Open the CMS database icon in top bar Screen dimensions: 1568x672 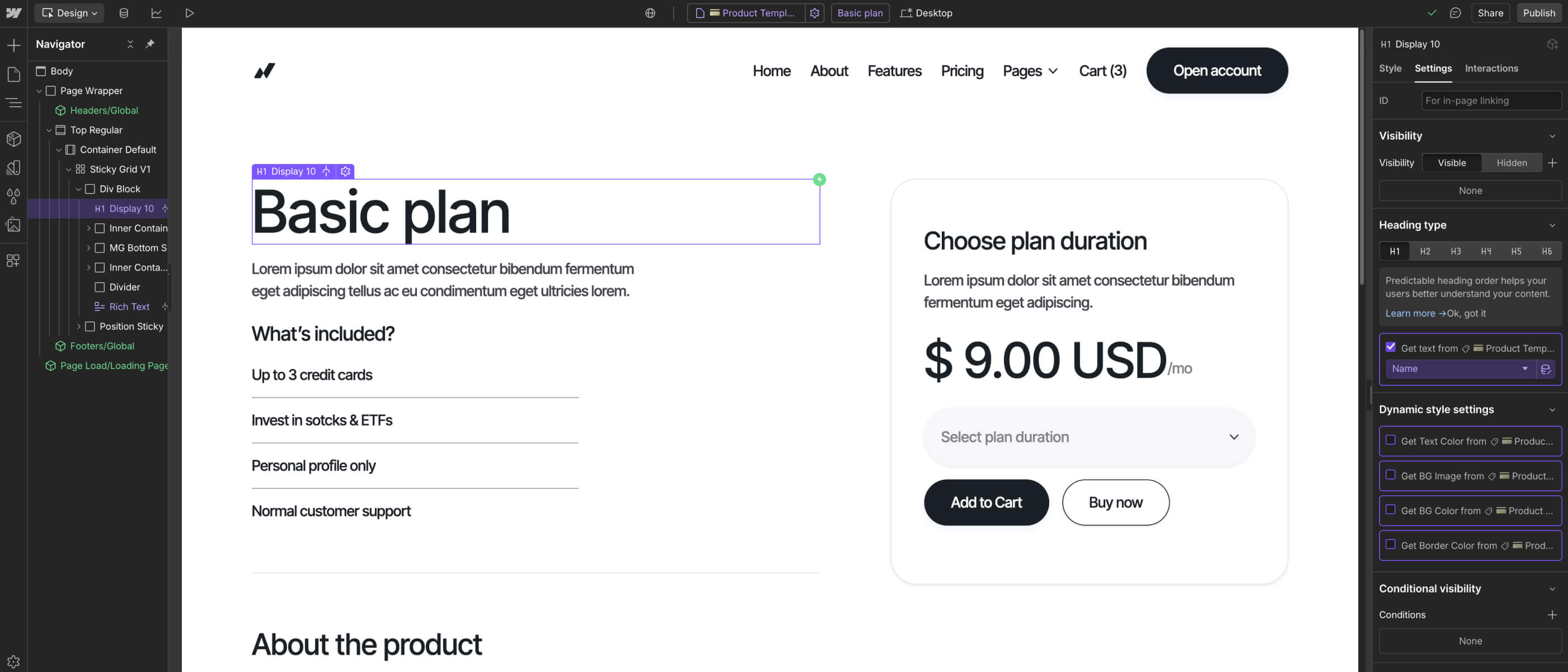click(x=124, y=13)
